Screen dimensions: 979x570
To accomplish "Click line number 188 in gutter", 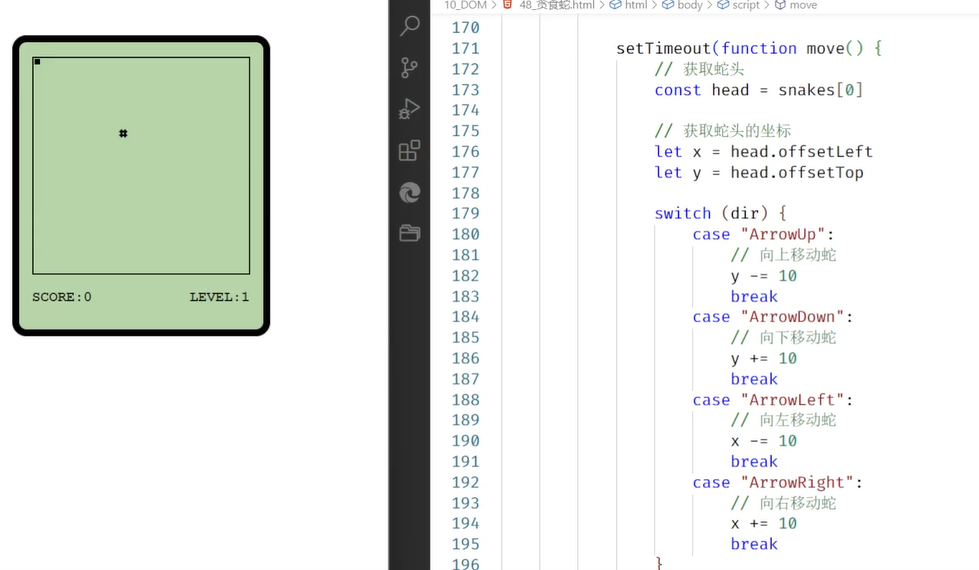I will 466,400.
